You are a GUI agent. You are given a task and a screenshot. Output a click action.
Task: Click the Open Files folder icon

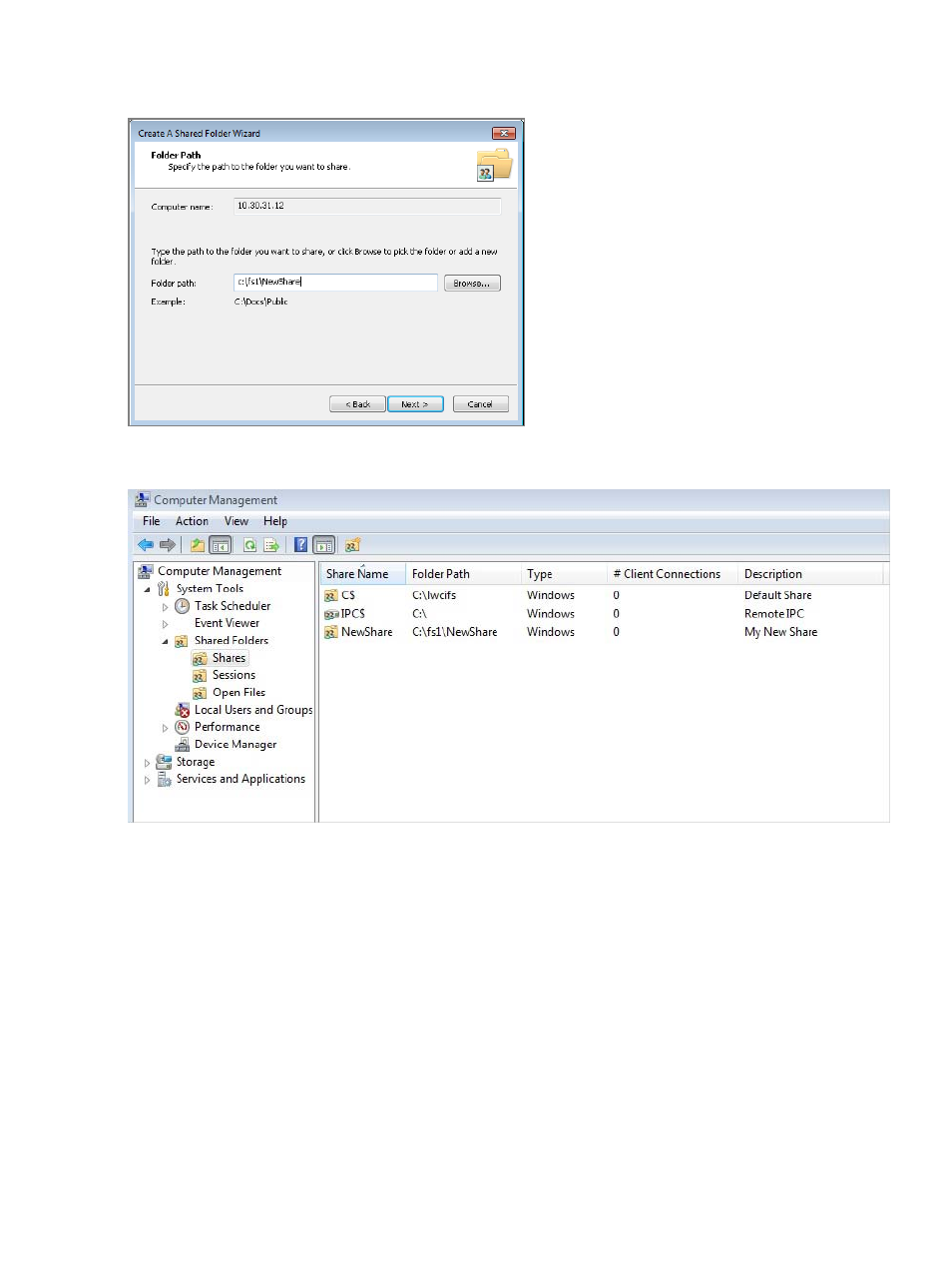[200, 693]
